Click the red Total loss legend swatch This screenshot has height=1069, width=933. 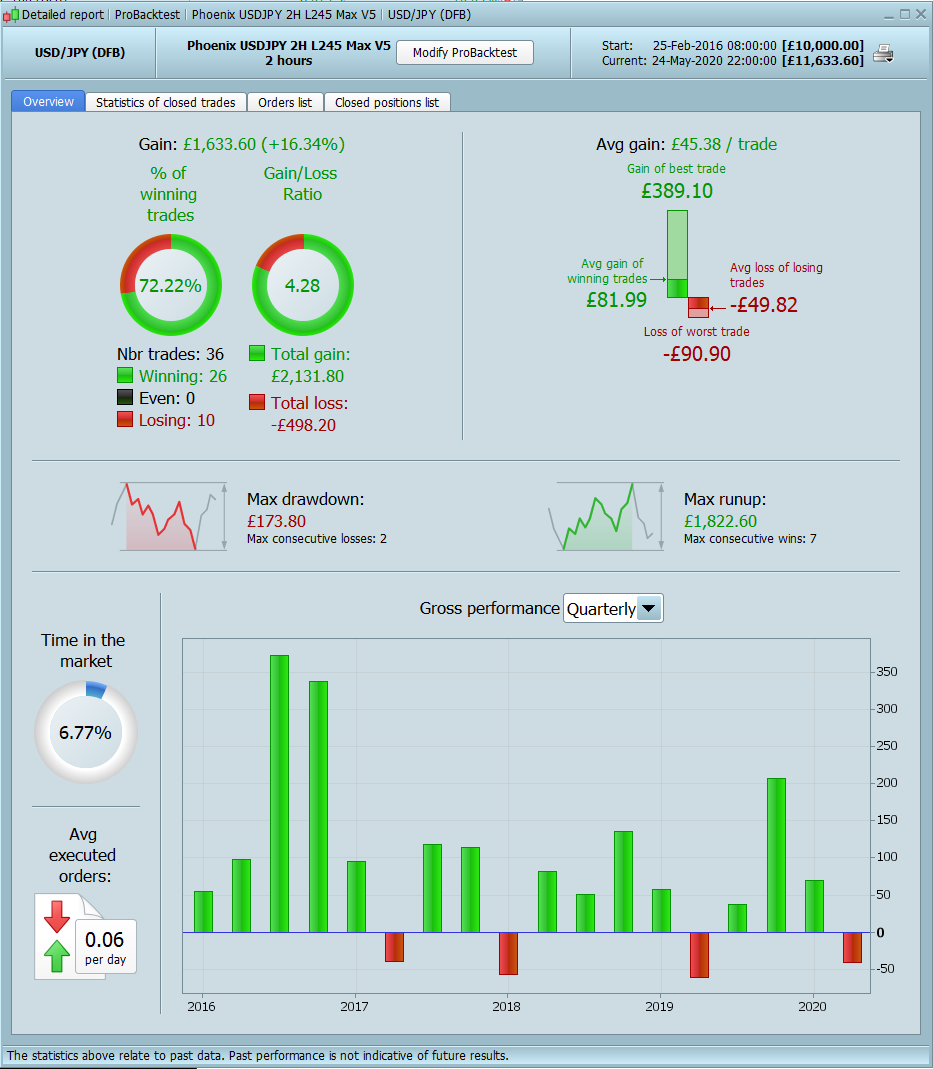click(257, 402)
